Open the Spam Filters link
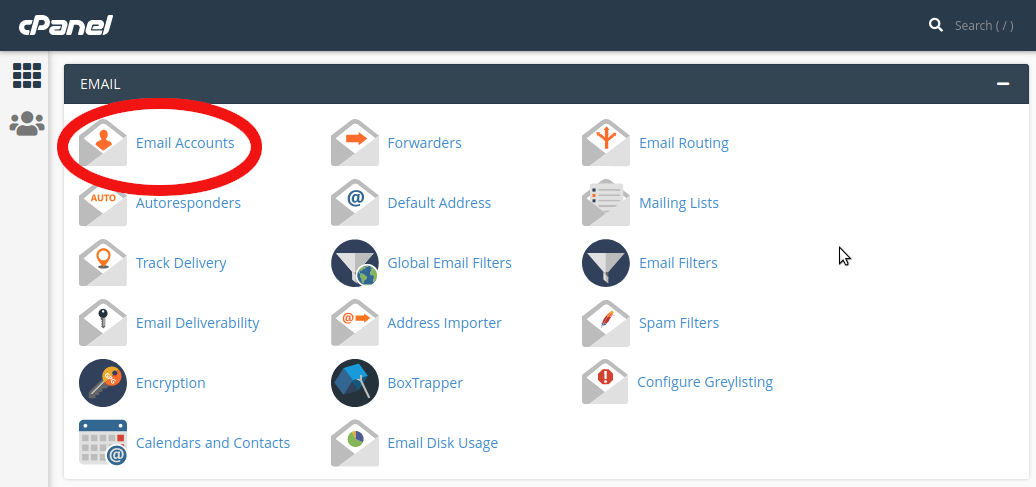The image size is (1036, 487). [679, 323]
